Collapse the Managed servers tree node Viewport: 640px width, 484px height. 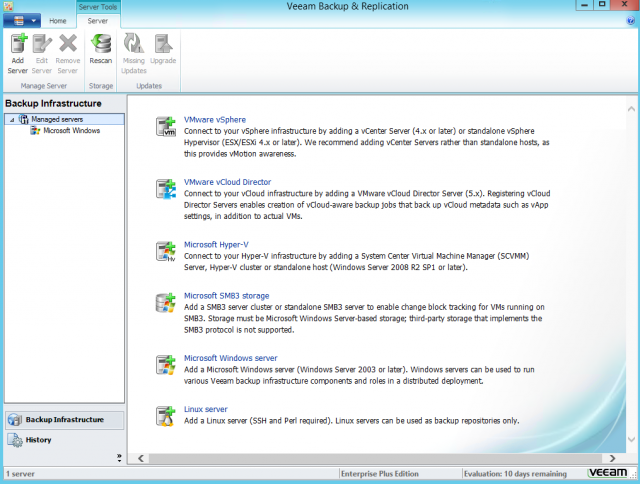(11, 119)
